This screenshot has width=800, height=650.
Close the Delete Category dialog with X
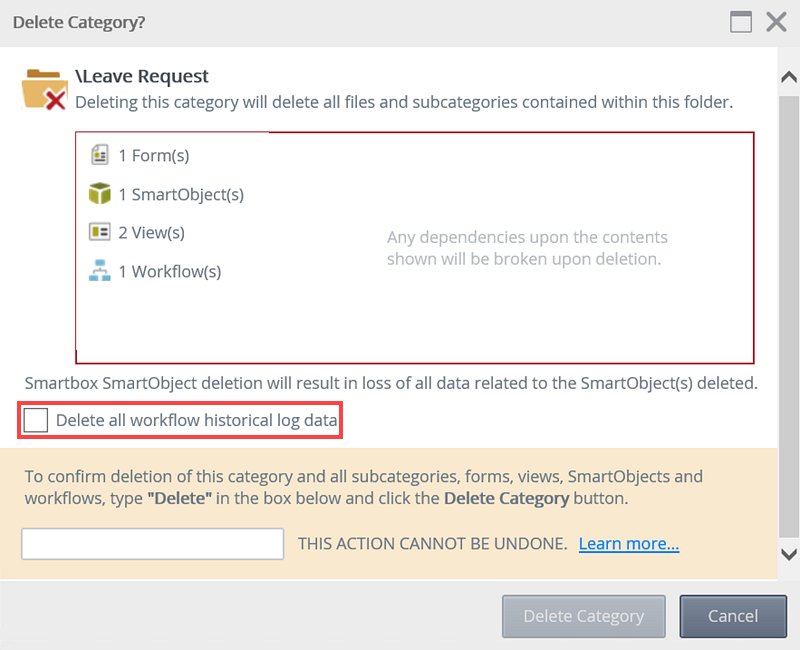[x=776, y=22]
